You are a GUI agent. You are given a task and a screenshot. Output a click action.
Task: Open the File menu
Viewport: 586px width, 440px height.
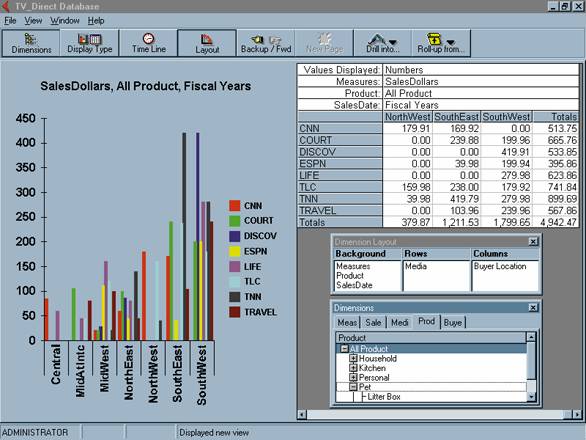(10, 21)
